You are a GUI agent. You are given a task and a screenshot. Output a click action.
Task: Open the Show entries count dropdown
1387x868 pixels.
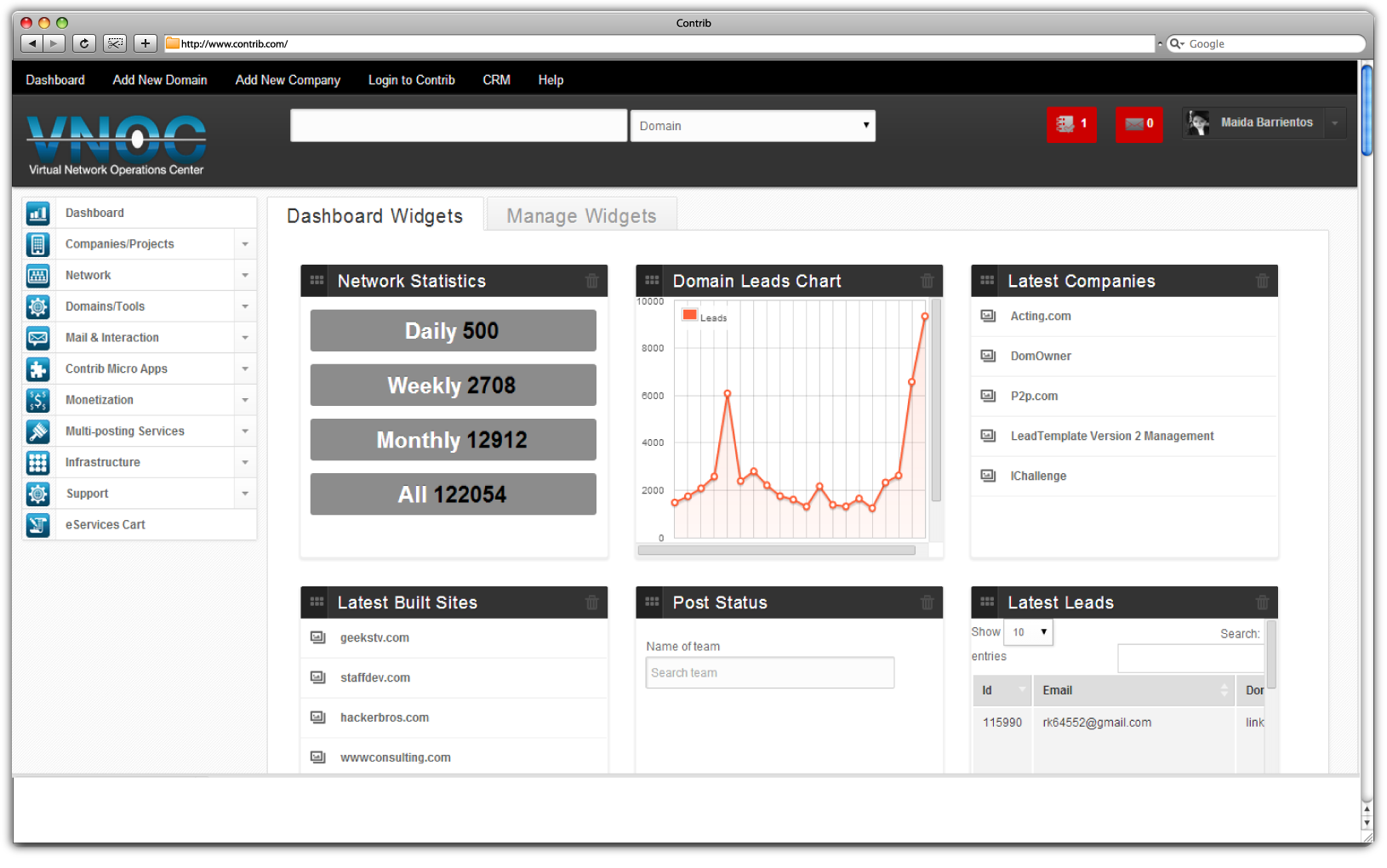coord(1029,632)
